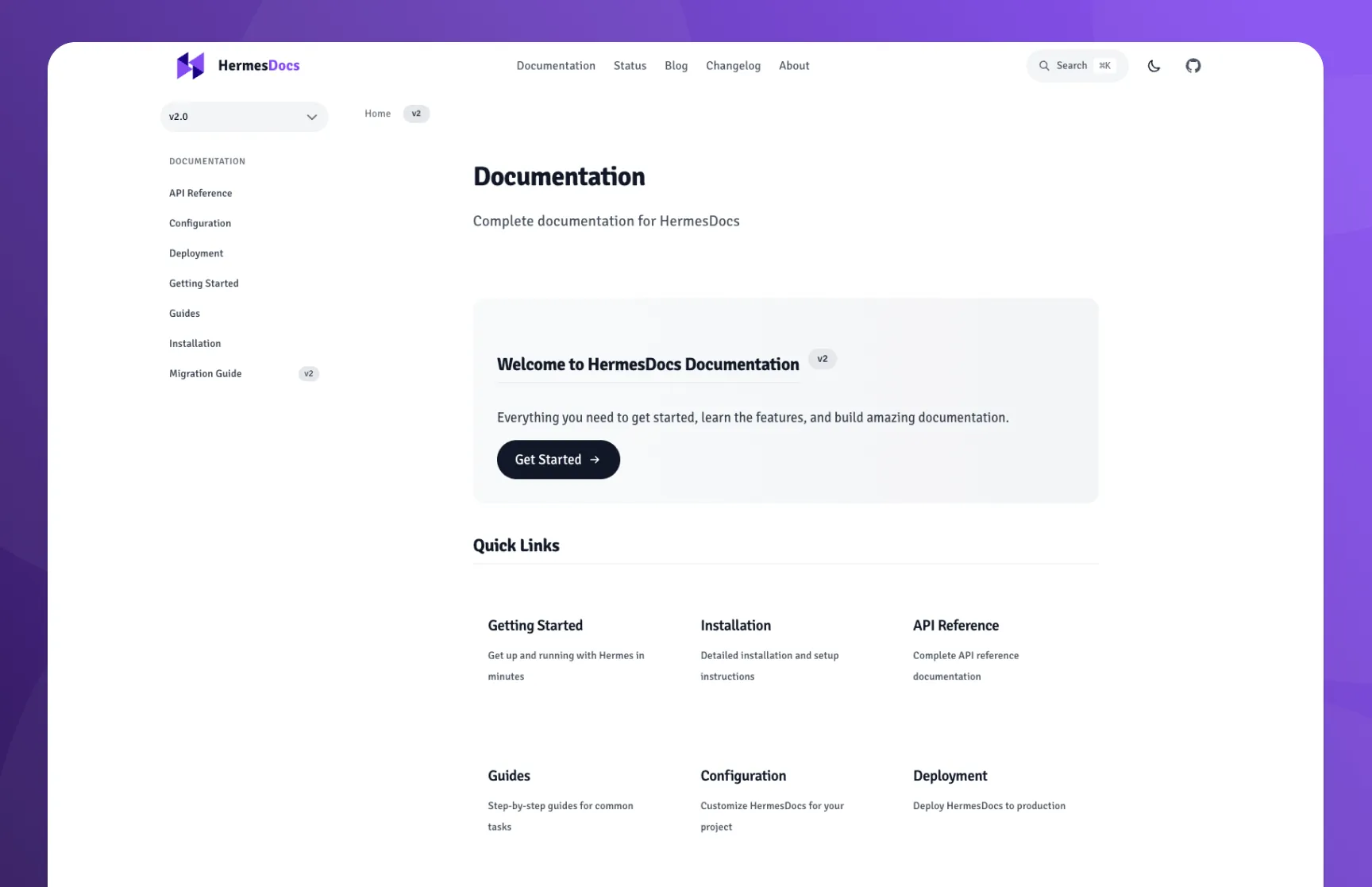Viewport: 1372px width, 887px height.
Task: Open Migration Guide from the sidebar
Action: pyautogui.click(x=205, y=373)
